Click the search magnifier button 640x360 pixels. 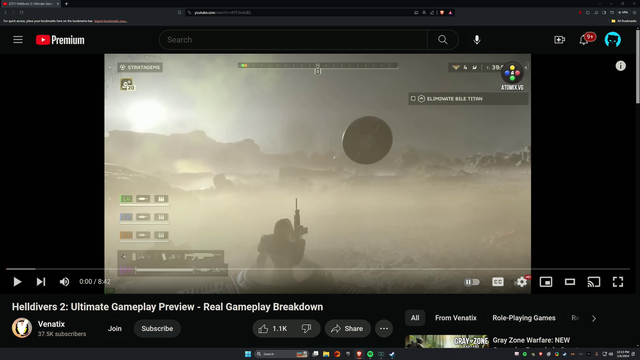tap(442, 40)
